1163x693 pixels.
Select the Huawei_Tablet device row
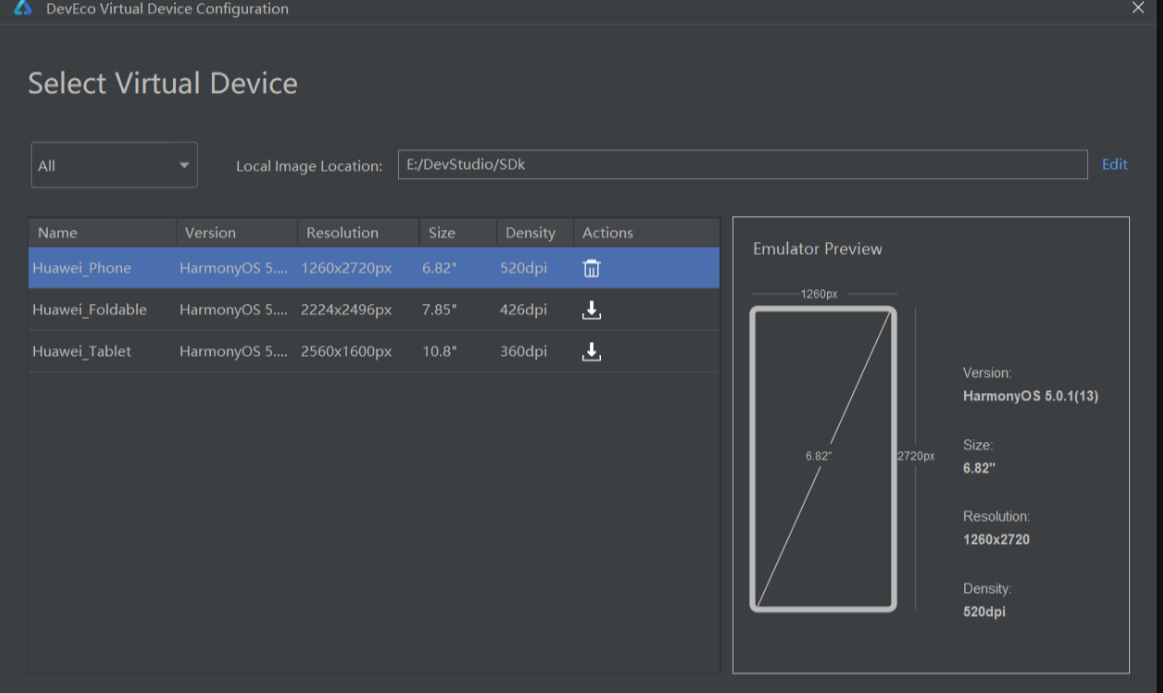tap(374, 351)
